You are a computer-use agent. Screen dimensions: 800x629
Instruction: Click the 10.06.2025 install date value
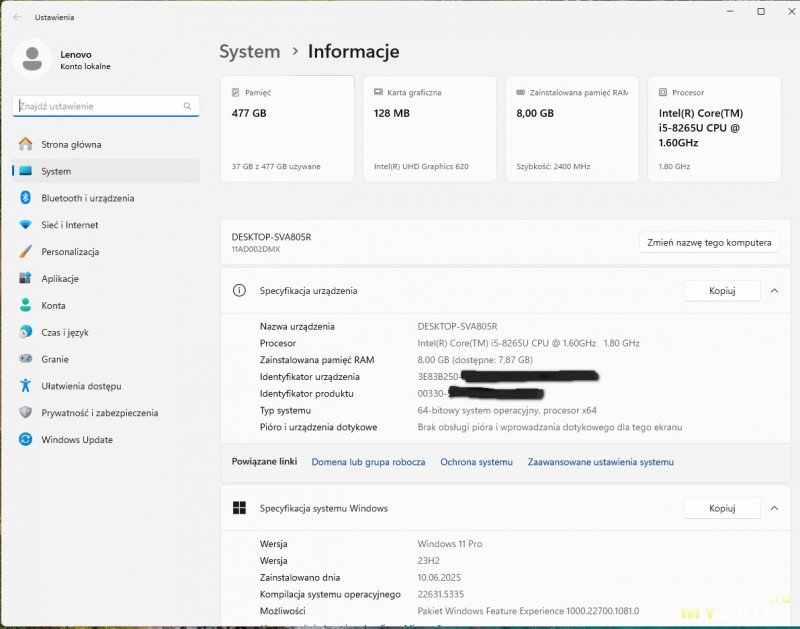coord(439,577)
